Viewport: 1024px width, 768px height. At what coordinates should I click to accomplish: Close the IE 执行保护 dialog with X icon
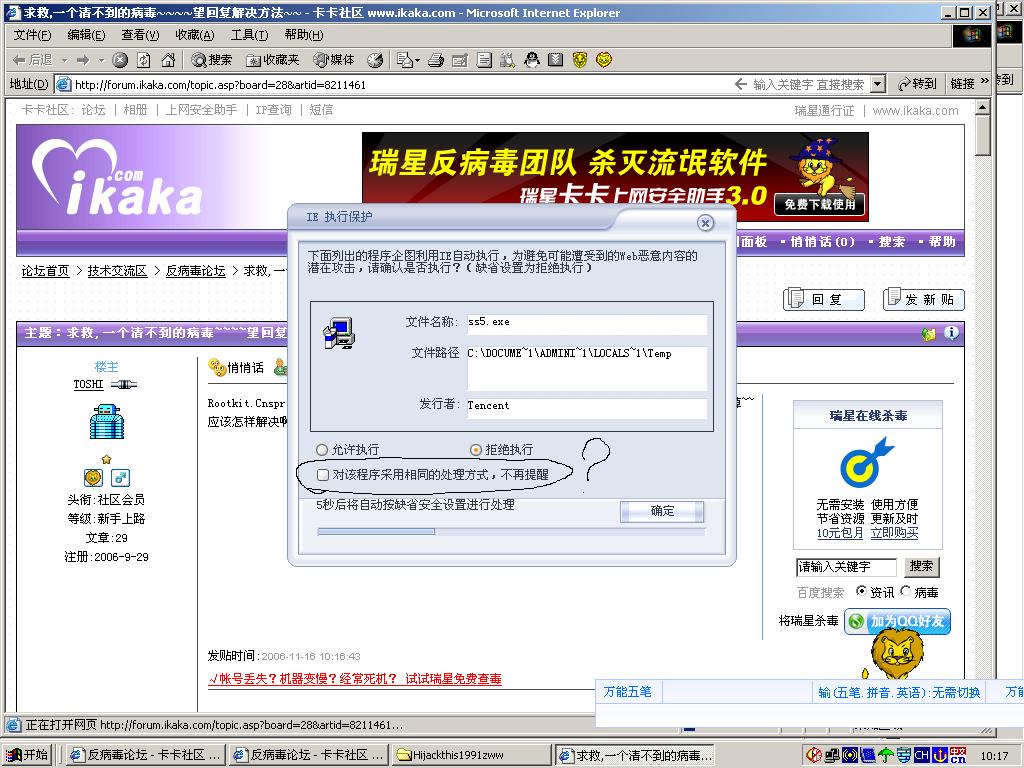pyautogui.click(x=705, y=222)
